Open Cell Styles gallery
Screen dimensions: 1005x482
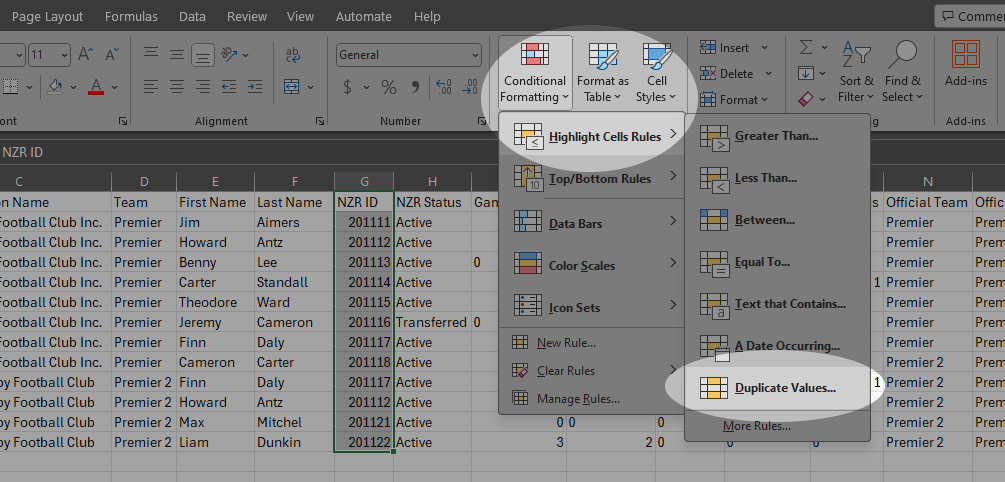(656, 71)
